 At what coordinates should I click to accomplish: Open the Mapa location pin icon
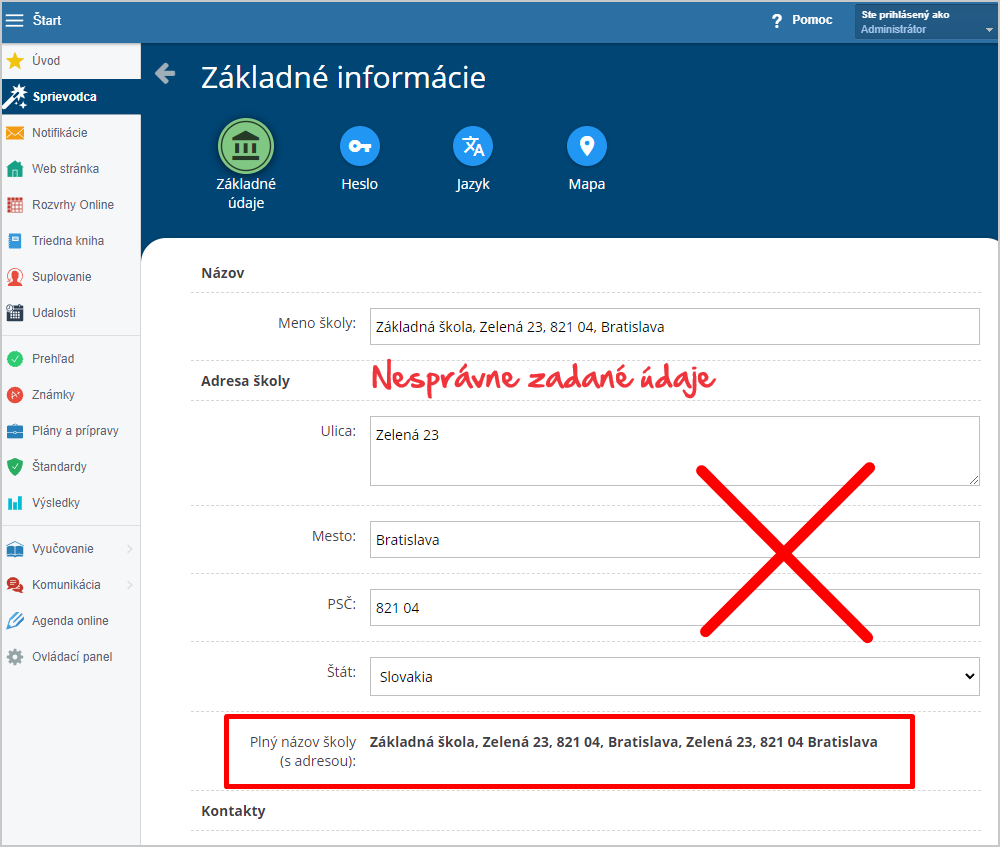tap(587, 146)
